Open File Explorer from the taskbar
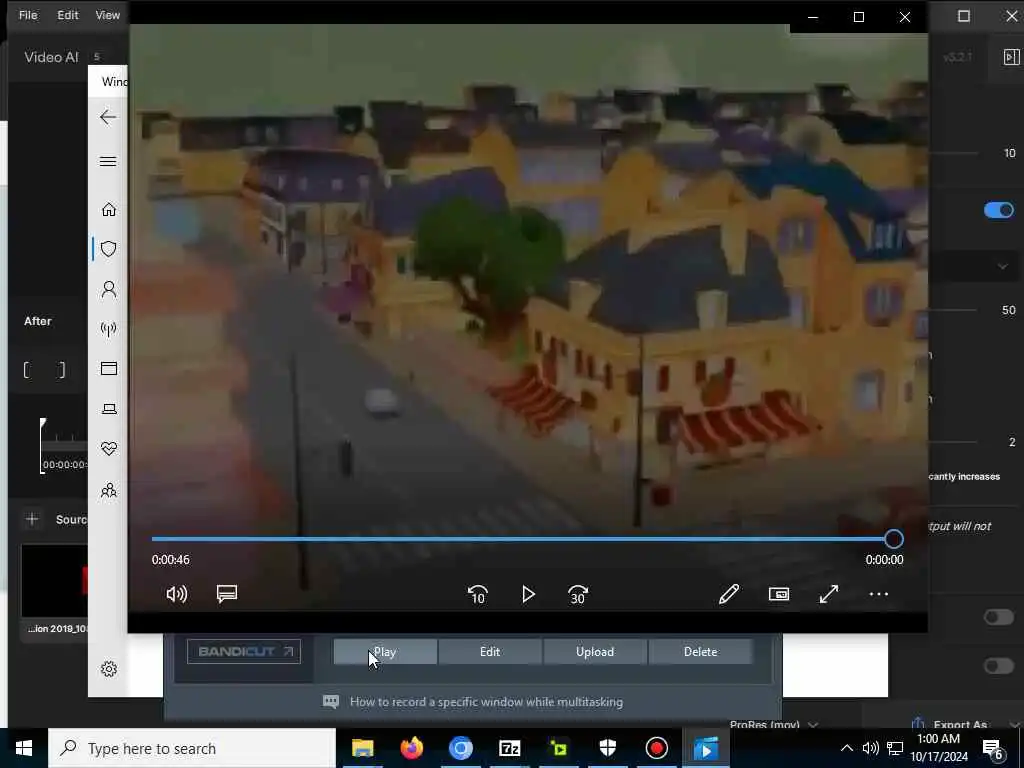Screen dimensions: 1024x768 click(362, 748)
